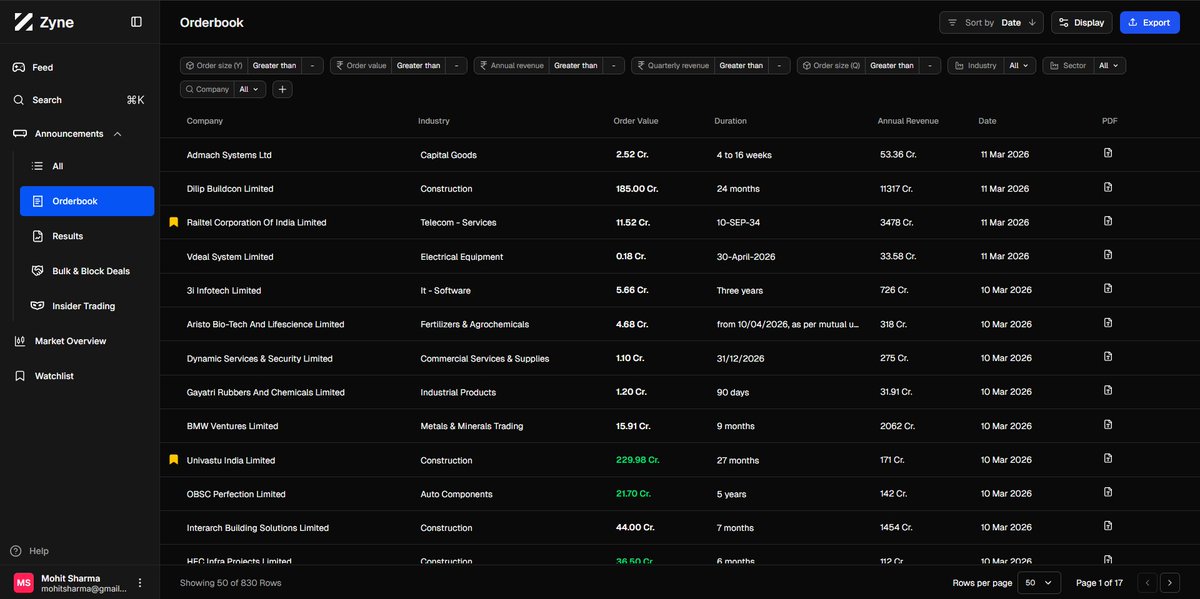The width and height of the screenshot is (1200, 599).
Task: Open PDF for Univastu India Limited
Action: [1108, 459]
